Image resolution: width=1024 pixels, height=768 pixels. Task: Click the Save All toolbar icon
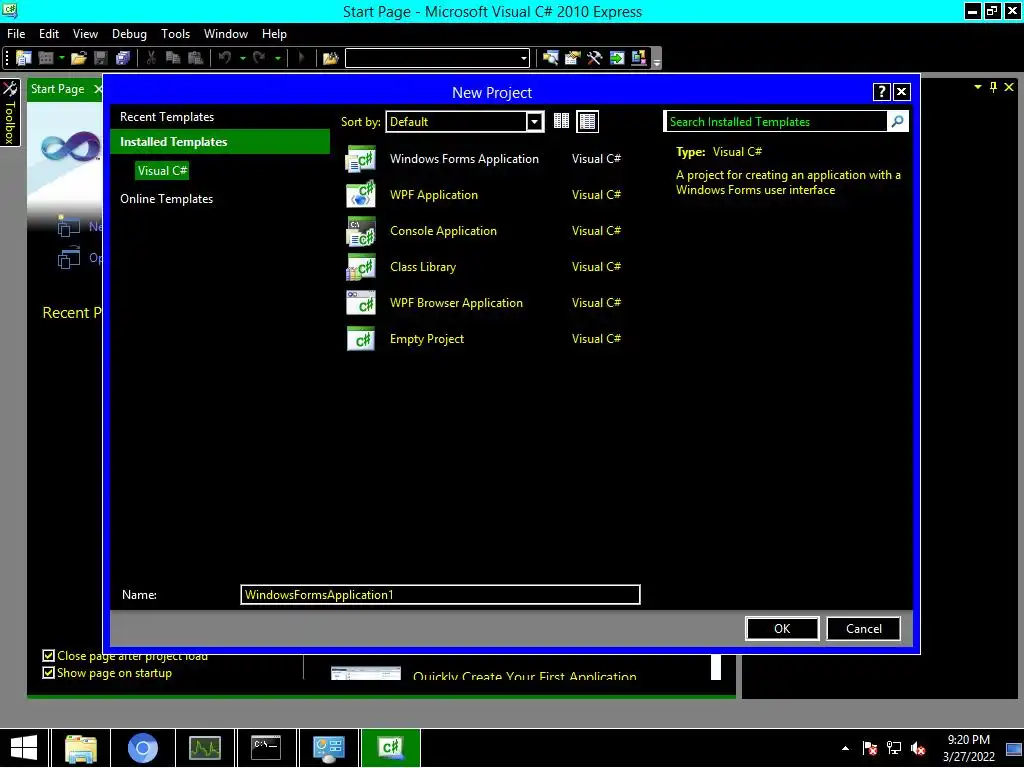pos(122,58)
